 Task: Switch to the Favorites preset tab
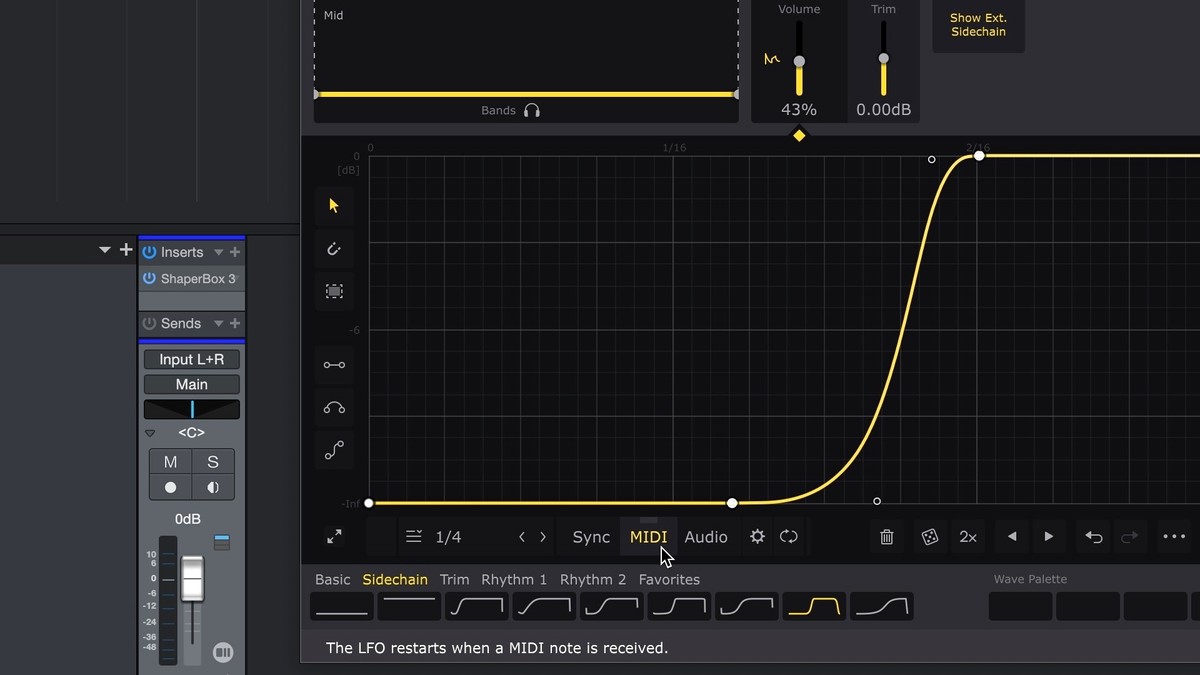[669, 580]
